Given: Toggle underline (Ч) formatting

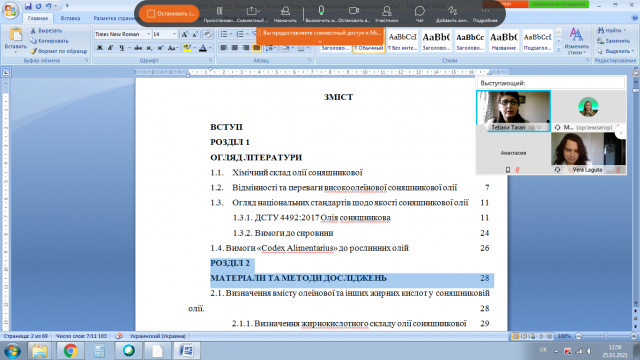Looking at the screenshot, I should 121,48.
